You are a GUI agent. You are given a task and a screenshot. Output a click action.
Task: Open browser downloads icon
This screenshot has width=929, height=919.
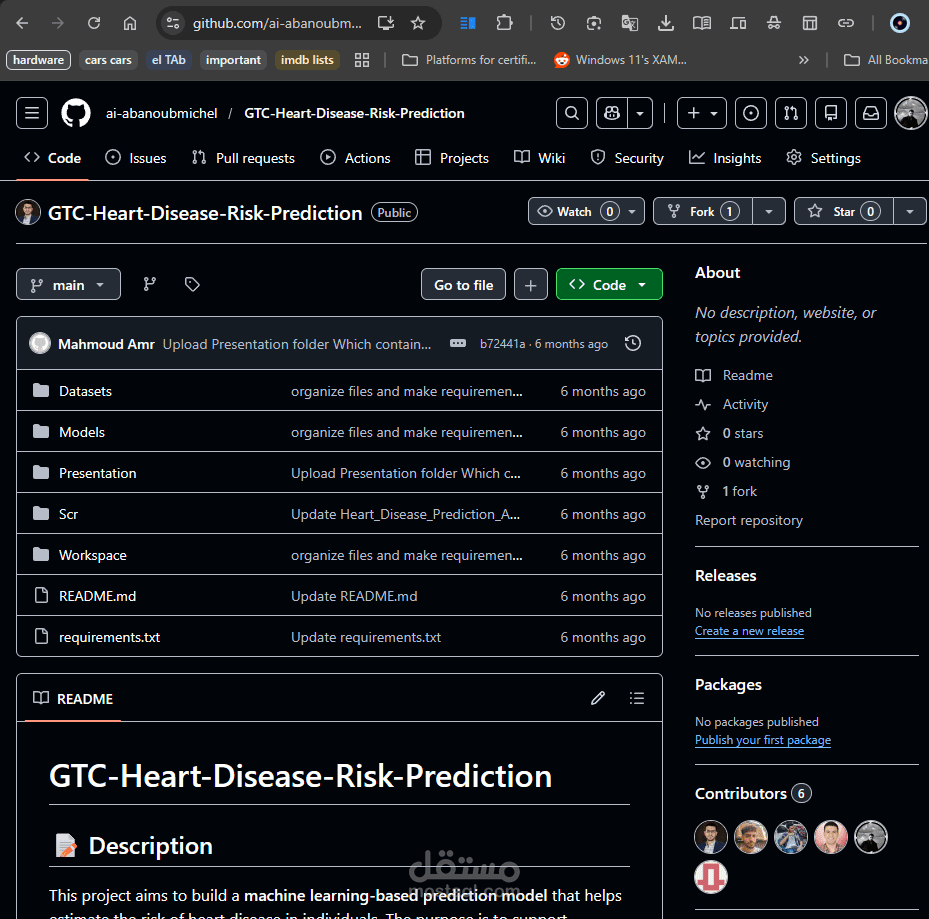pyautogui.click(x=665, y=23)
